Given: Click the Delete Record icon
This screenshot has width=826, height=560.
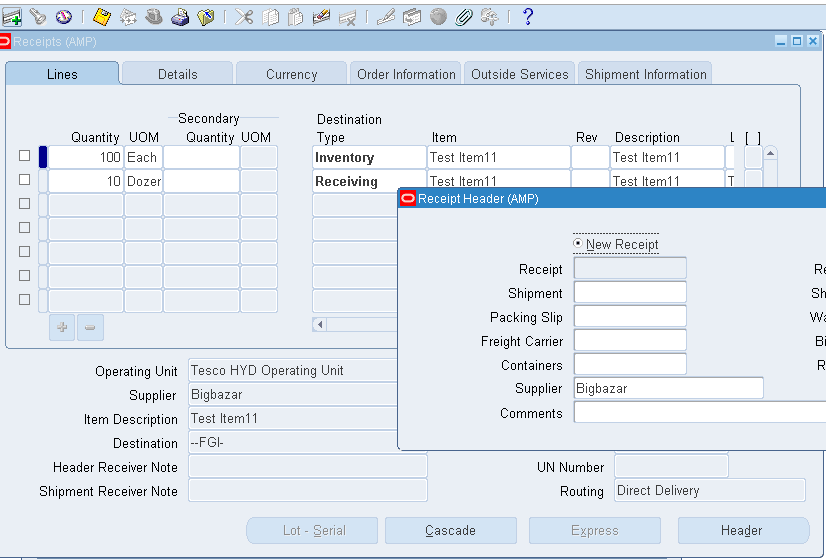Looking at the screenshot, I should pos(348,17).
